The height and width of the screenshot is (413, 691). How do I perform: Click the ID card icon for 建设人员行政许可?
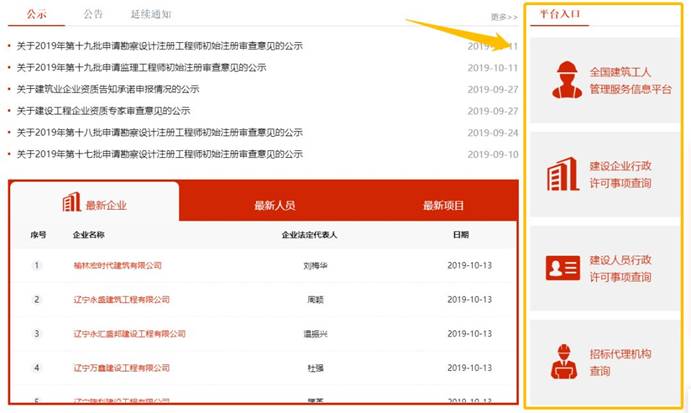tap(562, 268)
